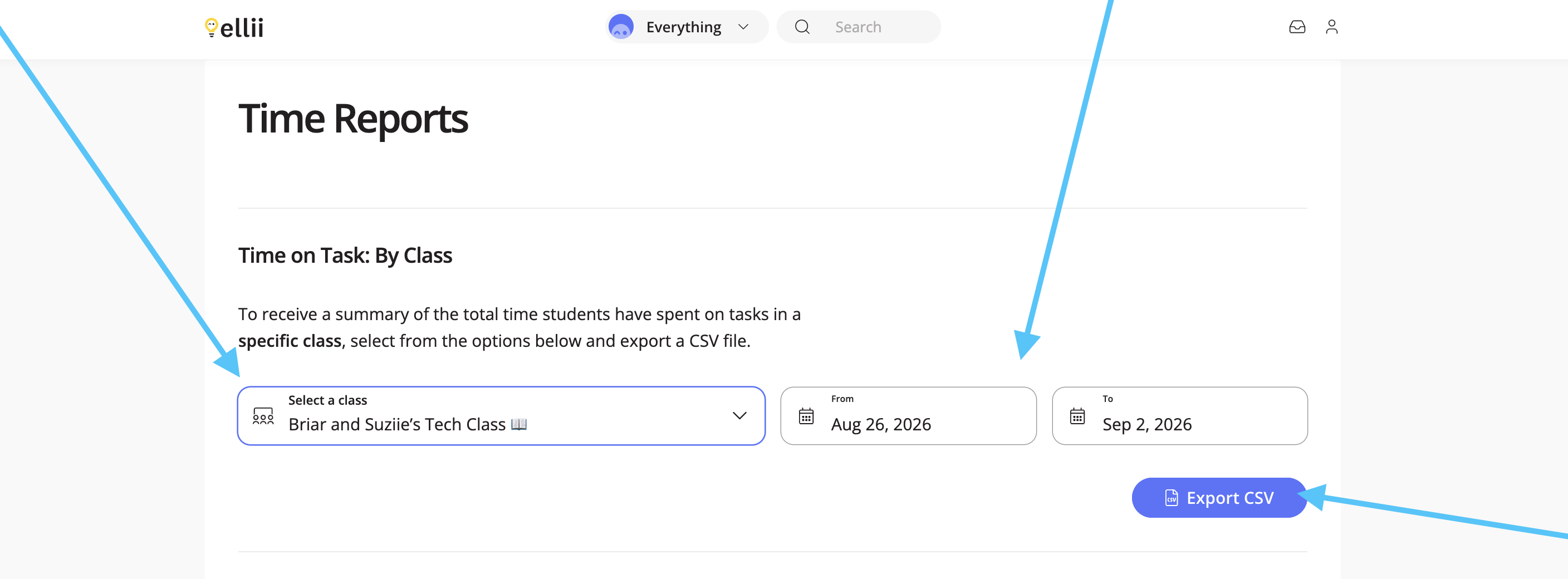The height and width of the screenshot is (579, 1568).
Task: Select Briar and Suziie's Tech Class field
Action: [x=501, y=416]
